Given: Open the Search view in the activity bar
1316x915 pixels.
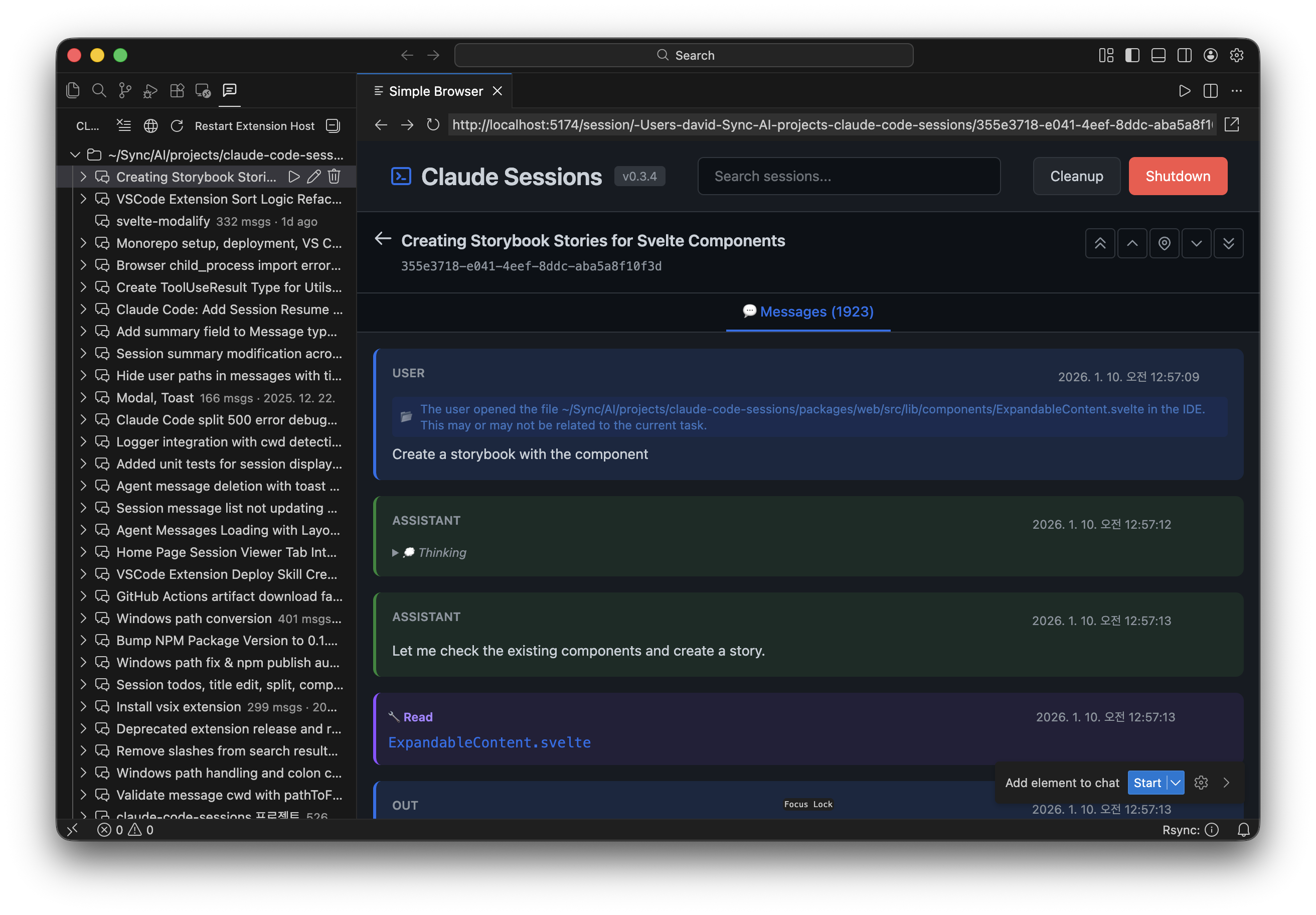Looking at the screenshot, I should click(99, 90).
